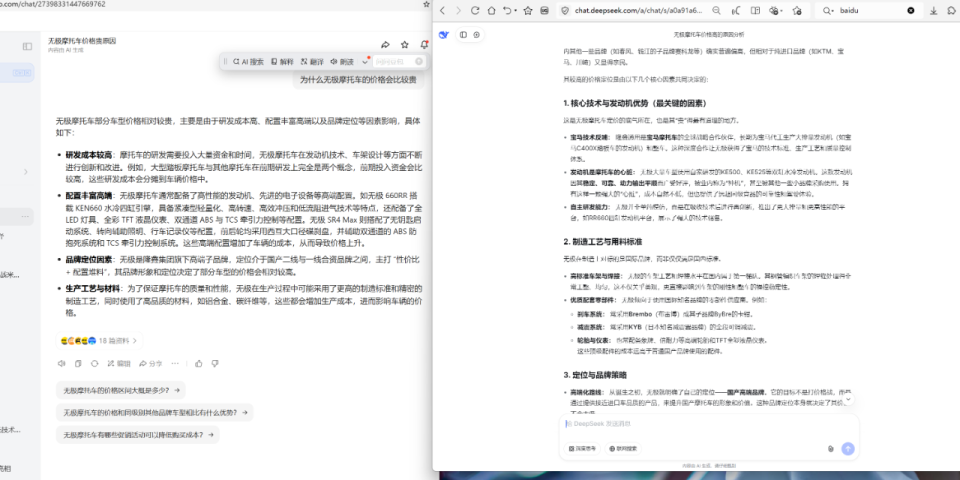Viewport: 960px width, 480px height.
Task: Open search engine dropdown in search box
Action: [x=829, y=10]
